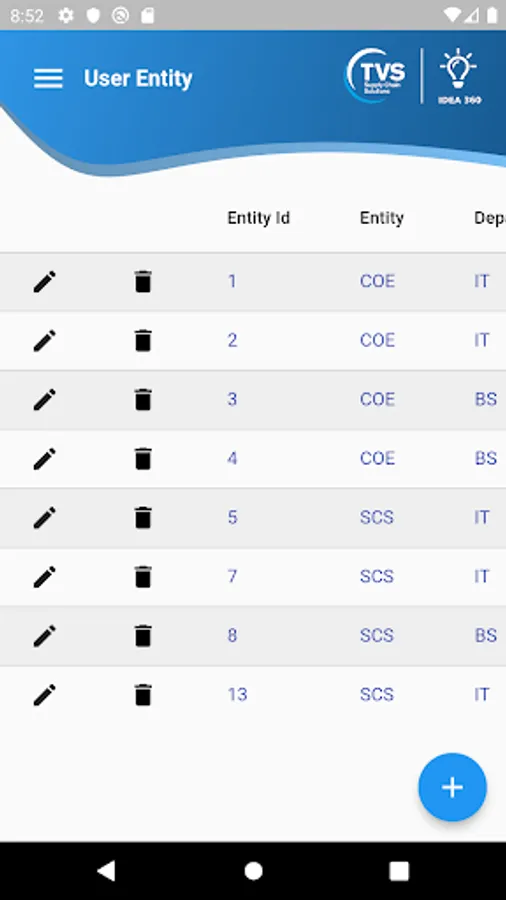The height and width of the screenshot is (900, 506).
Task: Click BS department in row 4
Action: pyautogui.click(x=486, y=459)
